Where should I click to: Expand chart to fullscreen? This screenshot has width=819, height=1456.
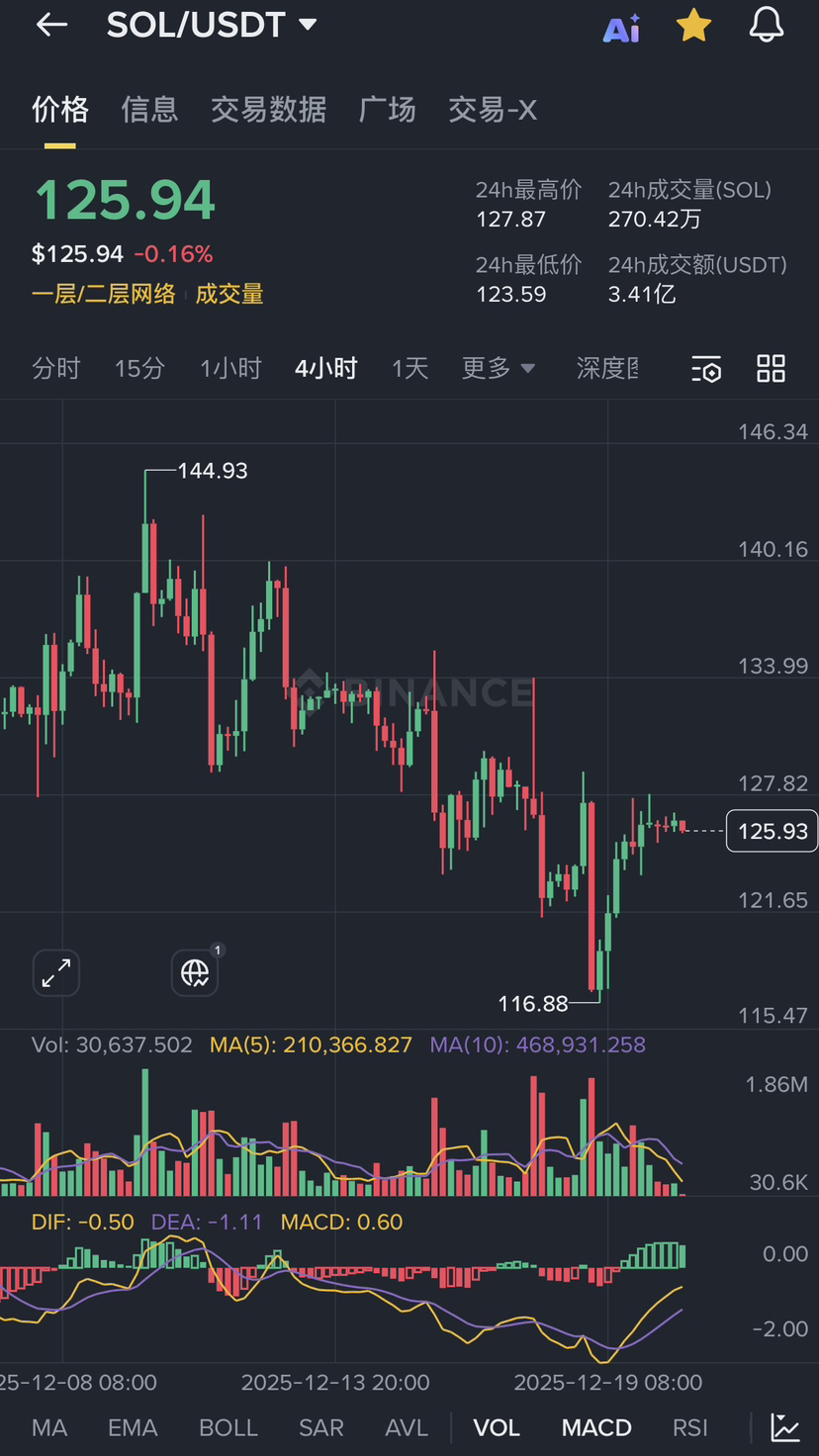[x=56, y=973]
